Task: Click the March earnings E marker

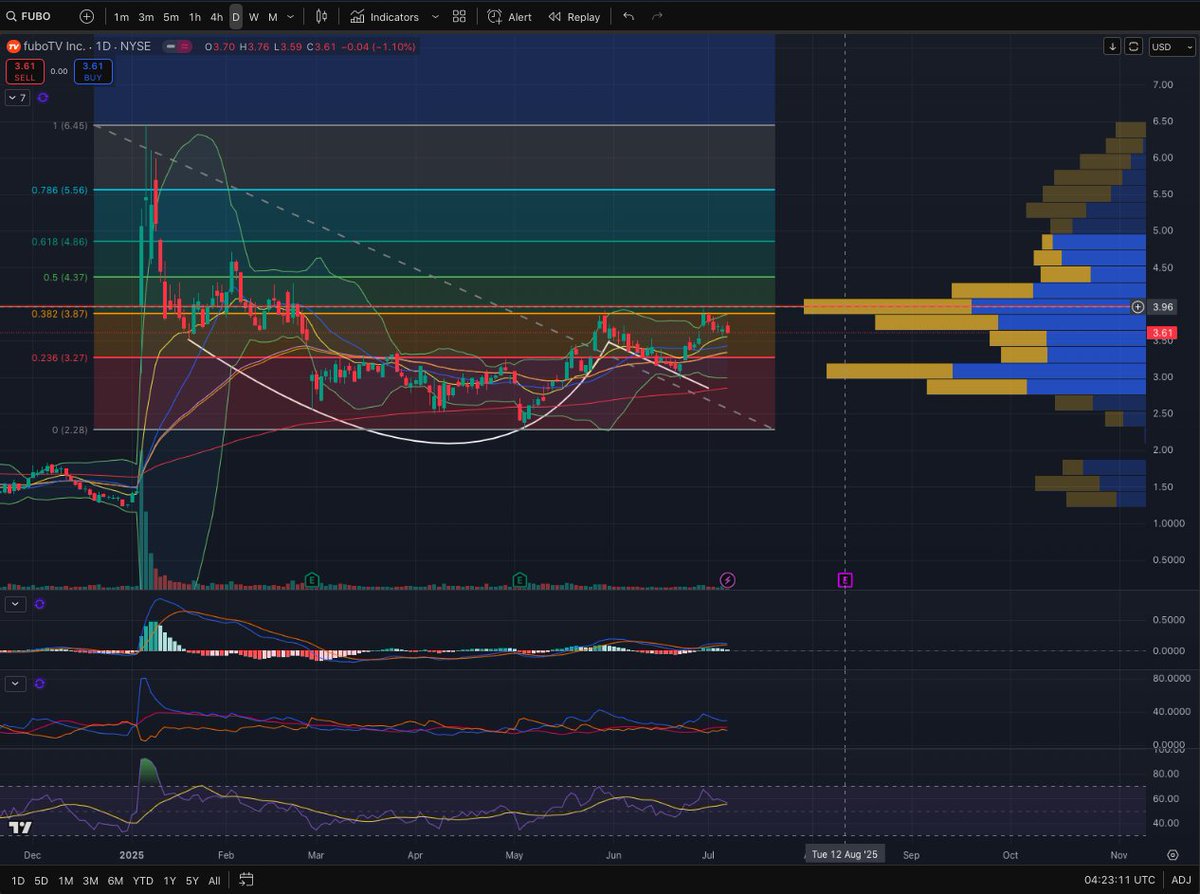Action: pos(312,579)
